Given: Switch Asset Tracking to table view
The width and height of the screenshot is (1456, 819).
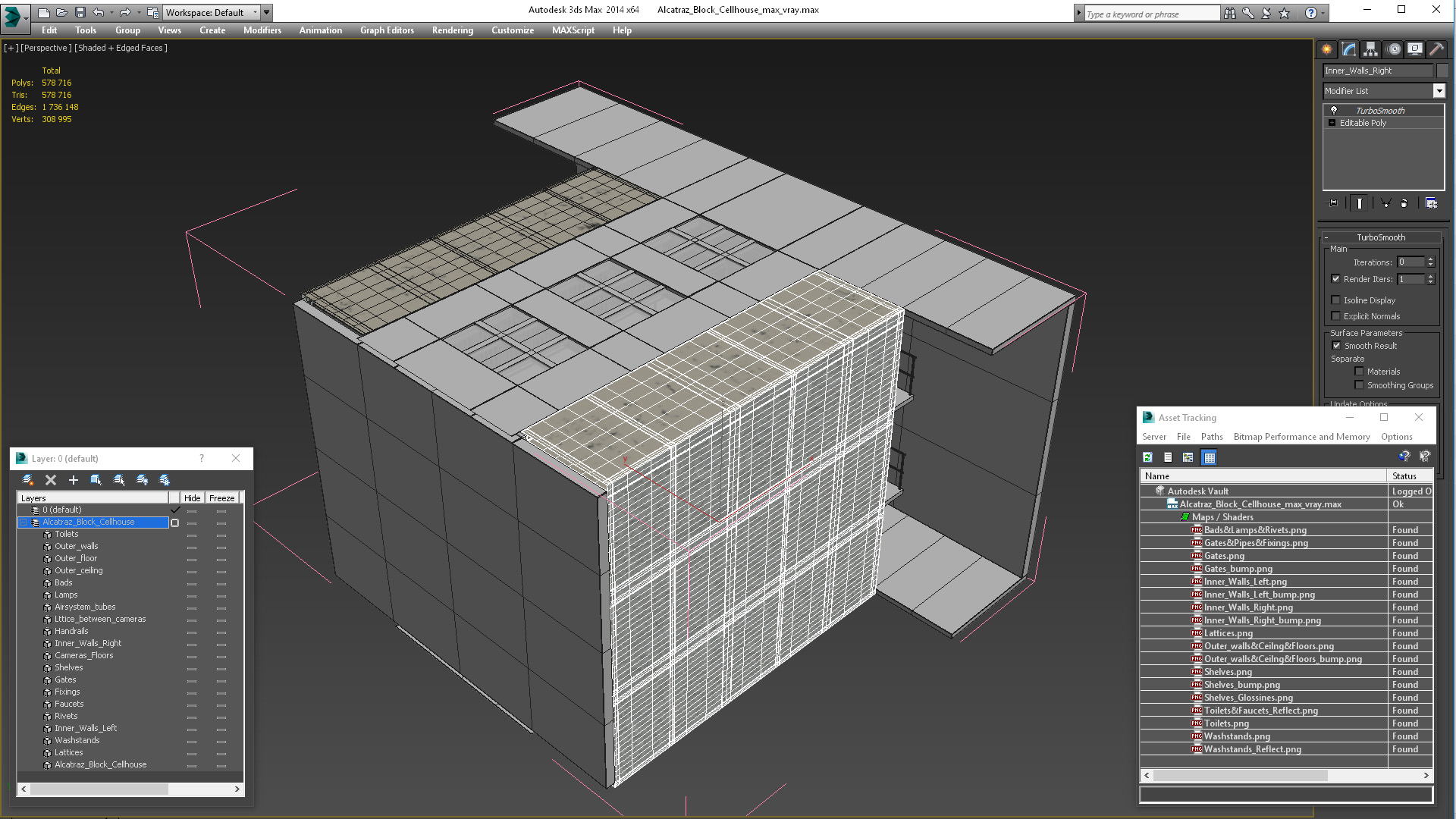Looking at the screenshot, I should (1210, 457).
